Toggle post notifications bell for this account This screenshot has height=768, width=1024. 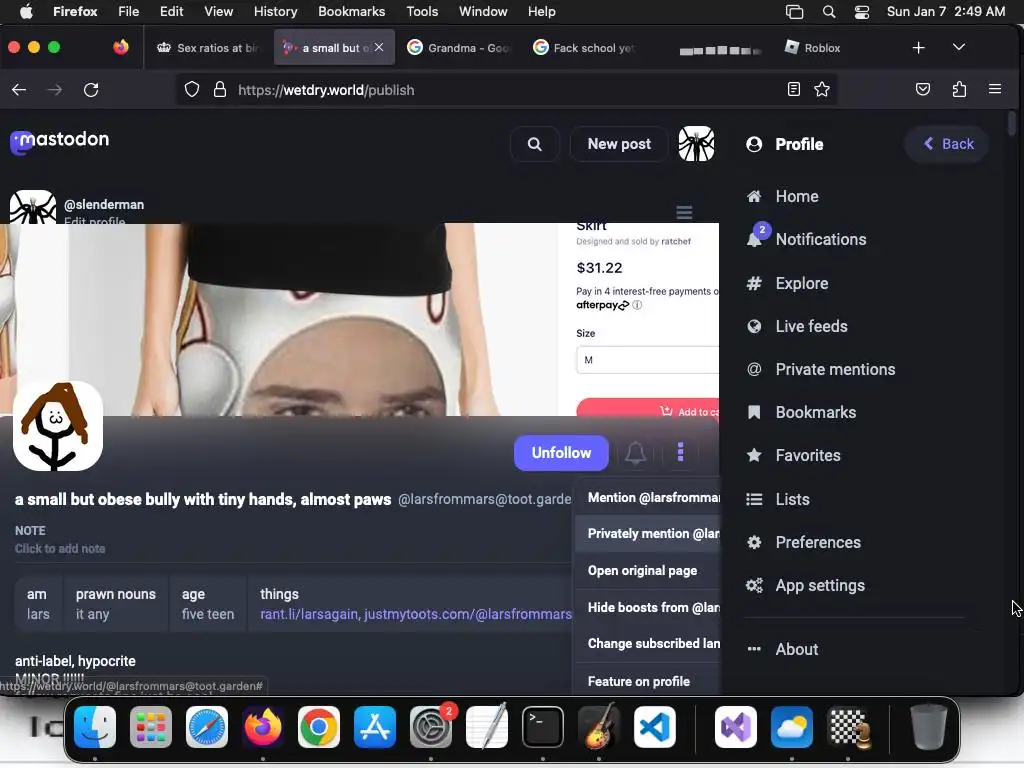[x=635, y=453]
